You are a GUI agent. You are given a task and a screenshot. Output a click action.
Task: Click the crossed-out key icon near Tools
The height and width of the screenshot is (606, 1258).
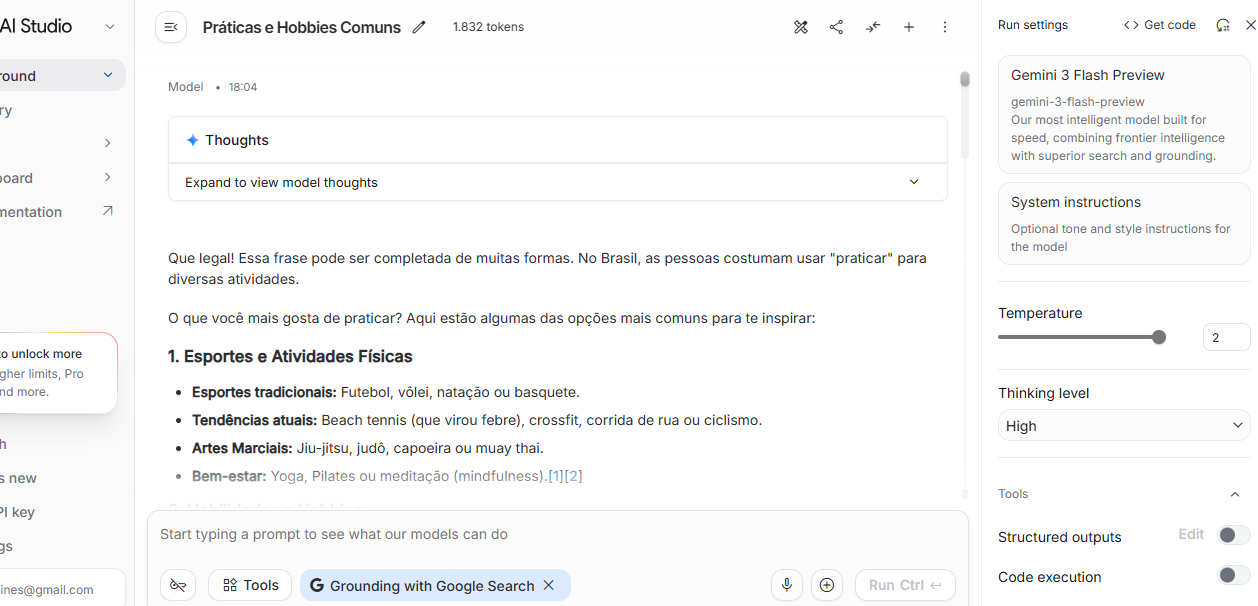click(178, 585)
